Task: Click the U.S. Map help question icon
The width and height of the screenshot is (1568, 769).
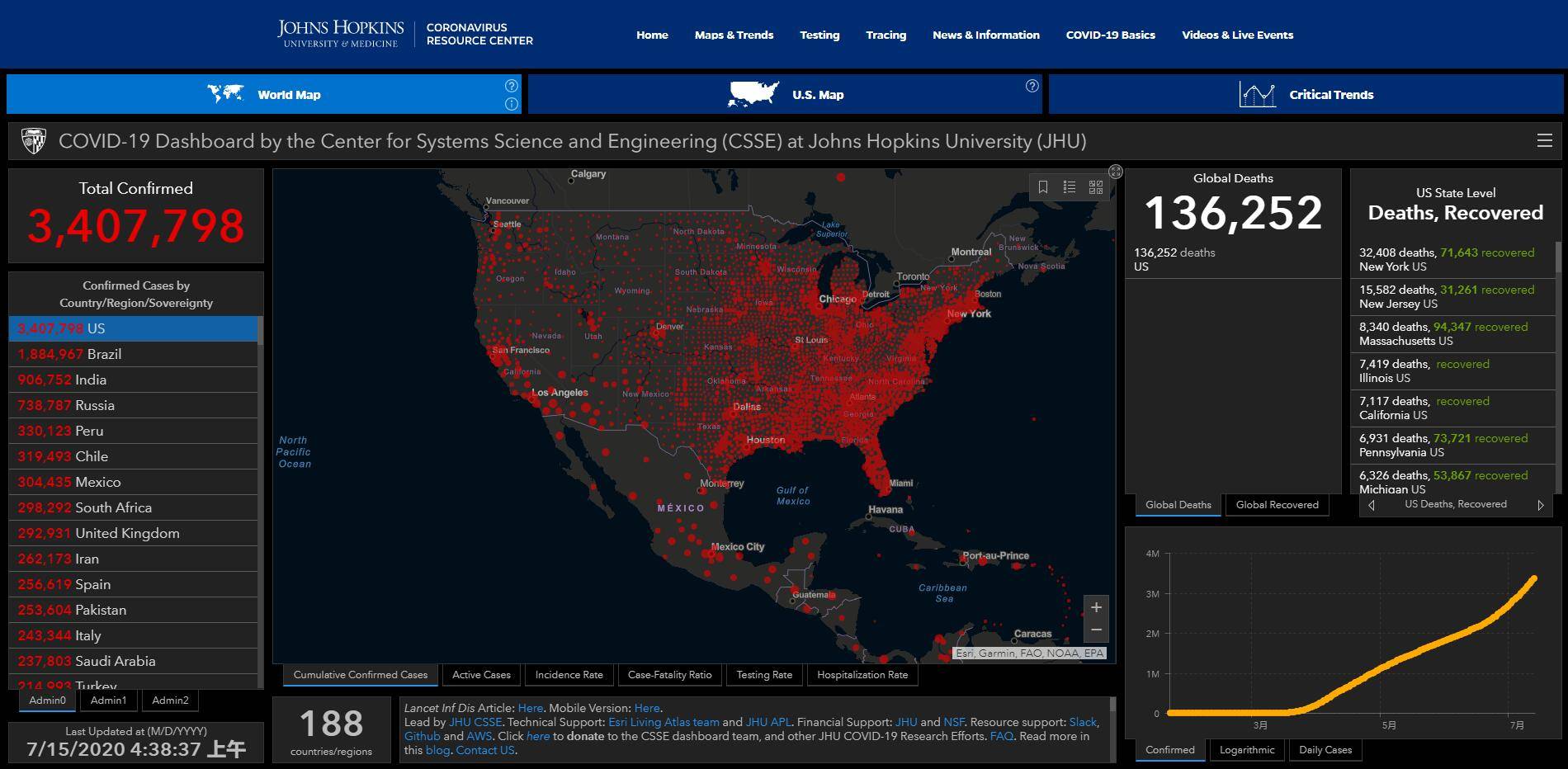Action: (1032, 86)
